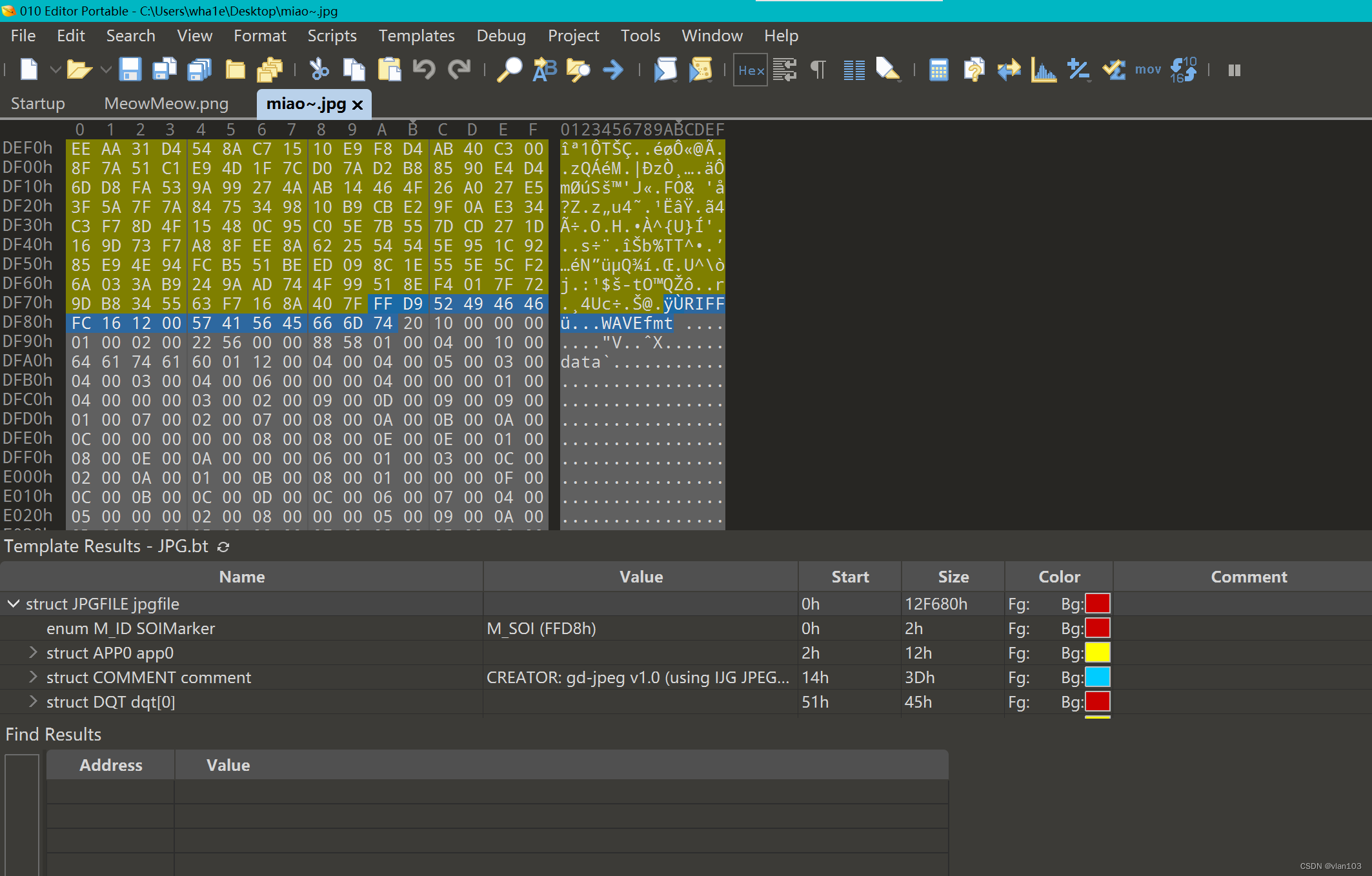
Task: Open the Tools menu
Action: (640, 35)
